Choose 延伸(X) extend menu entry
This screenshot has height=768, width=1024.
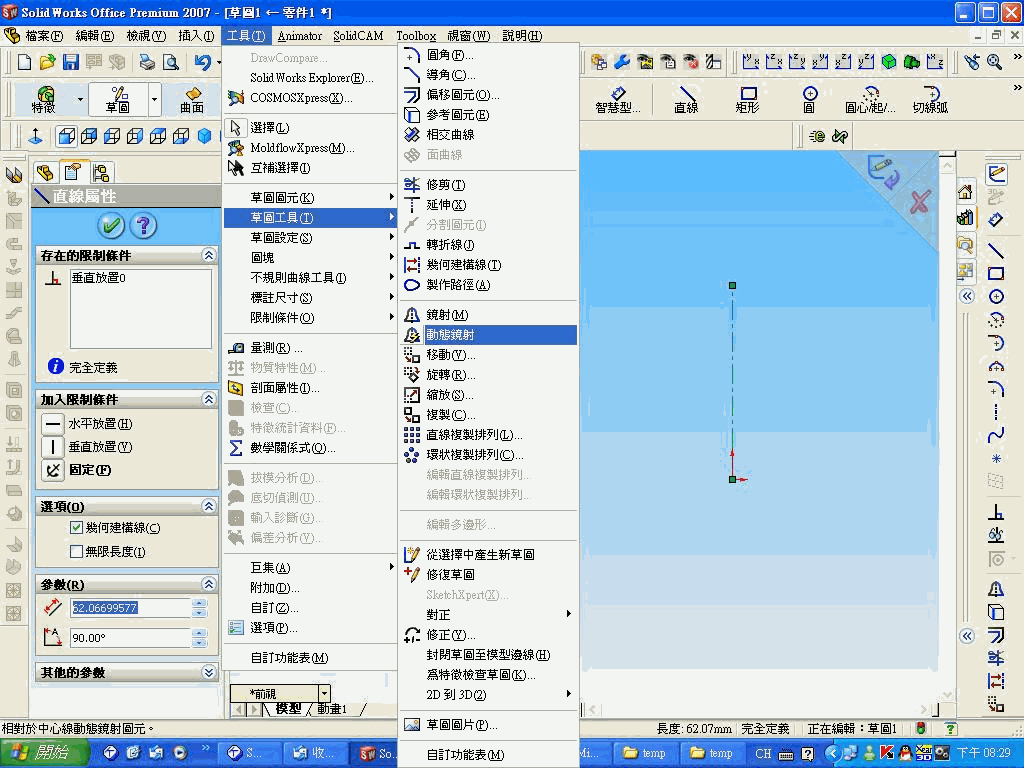point(488,205)
